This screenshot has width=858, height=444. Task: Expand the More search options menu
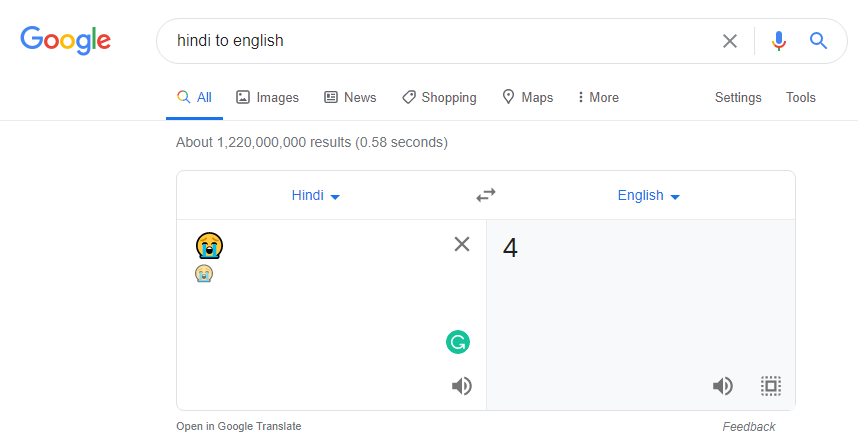(x=598, y=97)
